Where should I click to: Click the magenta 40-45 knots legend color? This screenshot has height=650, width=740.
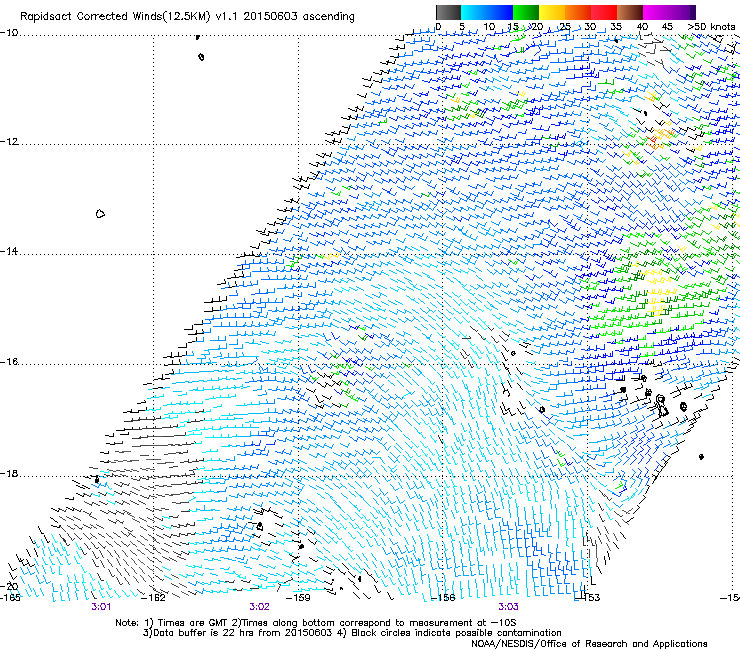(x=656, y=12)
